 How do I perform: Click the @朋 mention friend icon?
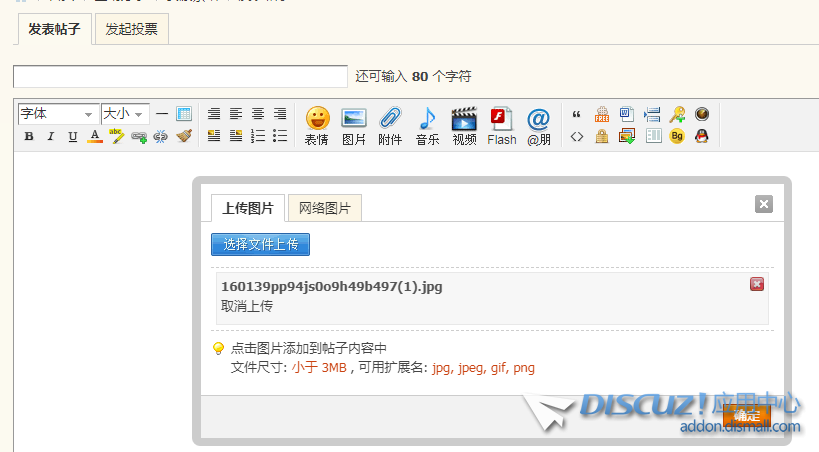(x=538, y=126)
